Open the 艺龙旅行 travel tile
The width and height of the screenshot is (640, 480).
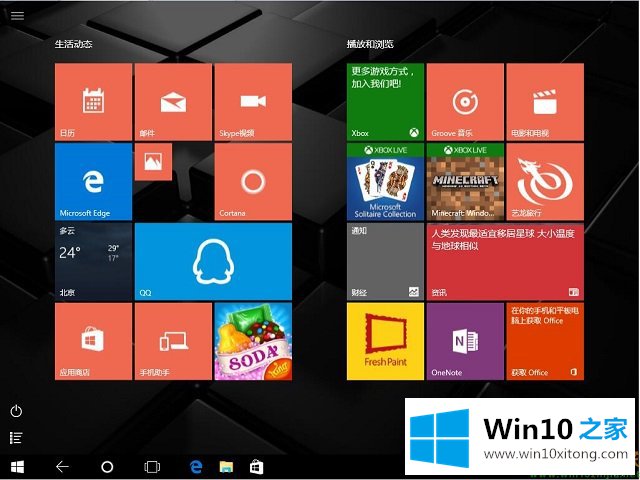tap(545, 182)
